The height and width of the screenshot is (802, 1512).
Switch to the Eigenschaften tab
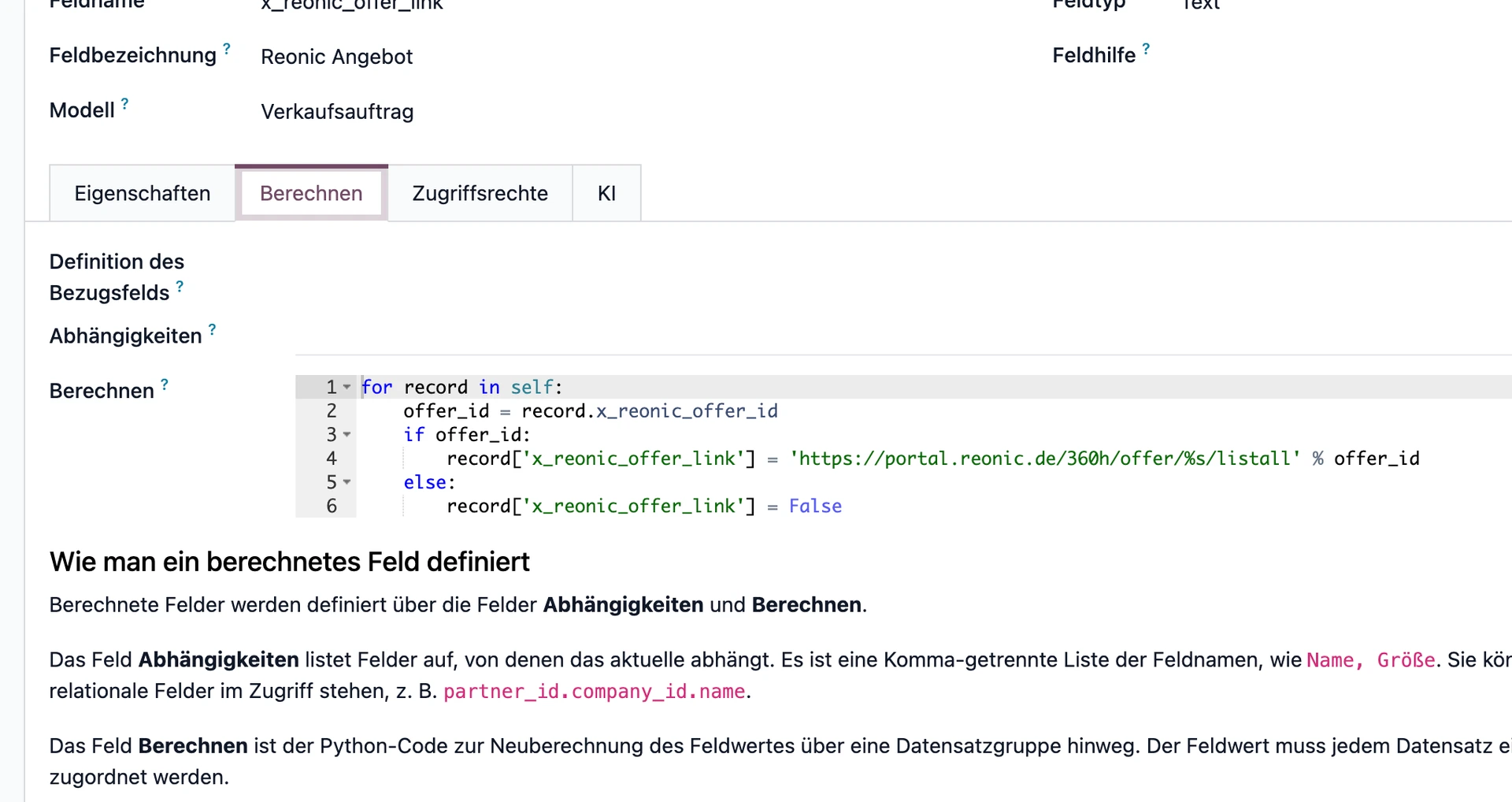[x=142, y=193]
